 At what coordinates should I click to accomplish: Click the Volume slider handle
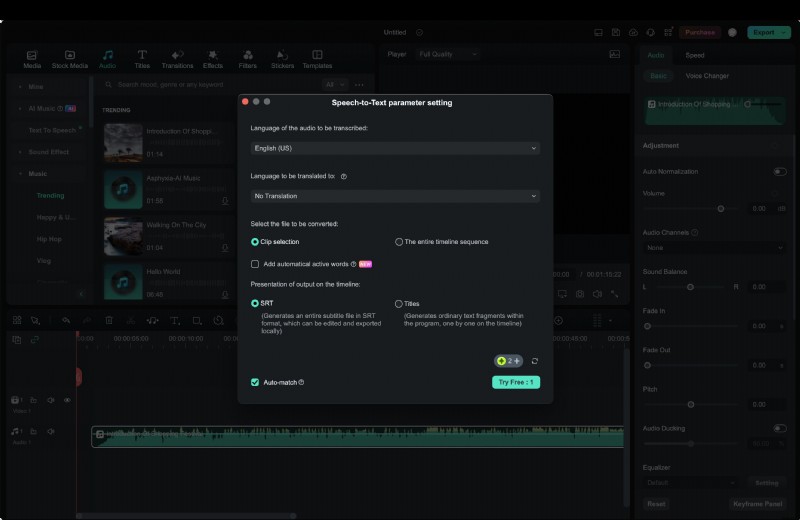[721, 209]
